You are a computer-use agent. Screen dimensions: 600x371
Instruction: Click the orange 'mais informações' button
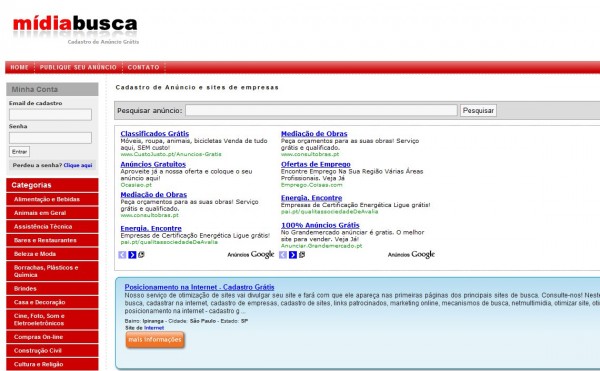(155, 340)
